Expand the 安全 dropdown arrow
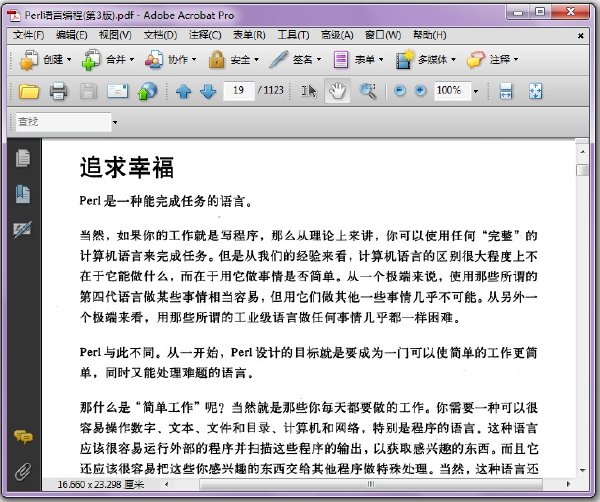Image resolution: width=600 pixels, height=502 pixels. (256, 60)
